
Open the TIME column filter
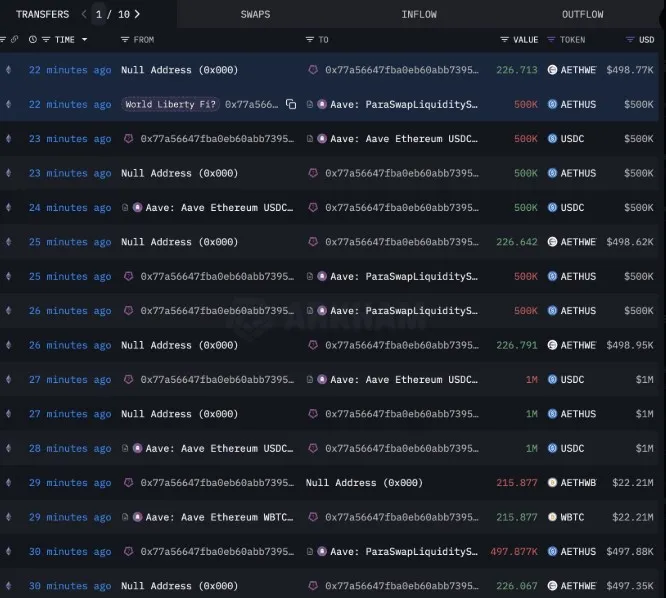pos(46,39)
